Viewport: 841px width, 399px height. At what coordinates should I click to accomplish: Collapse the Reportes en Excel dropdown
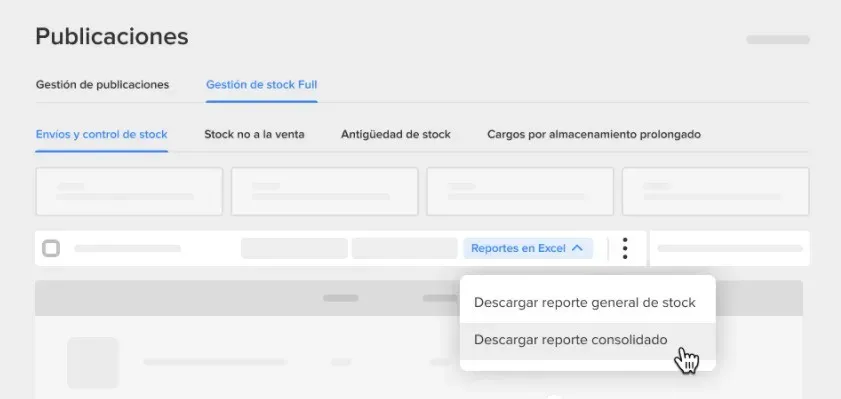(528, 248)
